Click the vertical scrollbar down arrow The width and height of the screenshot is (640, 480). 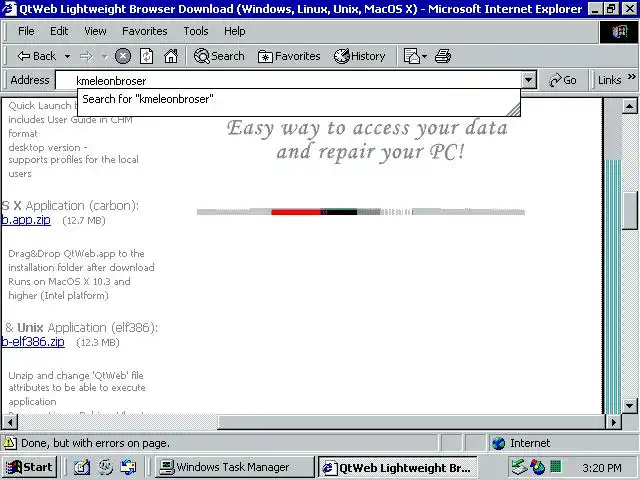629,406
